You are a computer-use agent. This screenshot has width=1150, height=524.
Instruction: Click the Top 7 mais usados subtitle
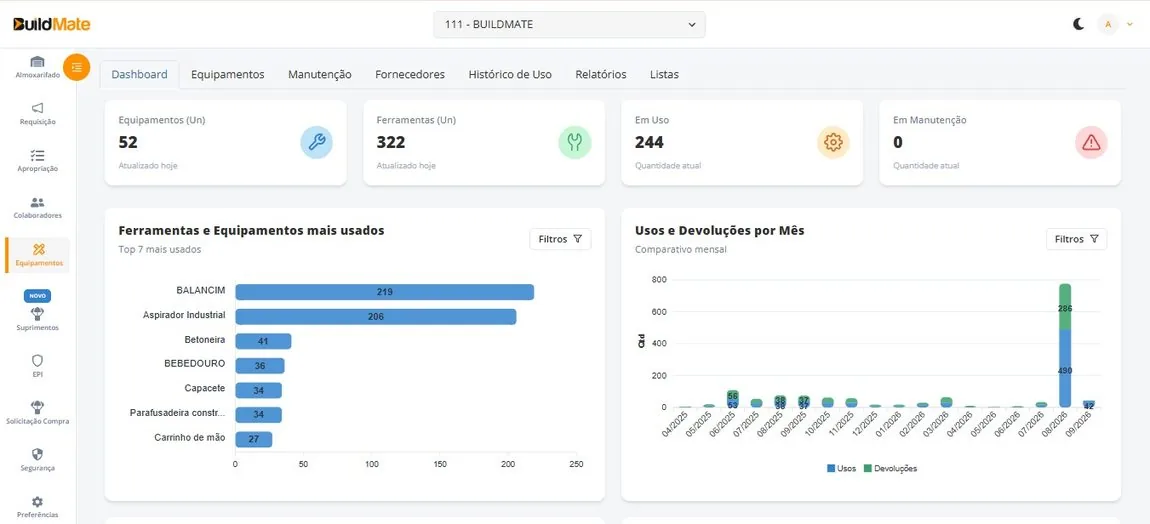click(x=160, y=250)
